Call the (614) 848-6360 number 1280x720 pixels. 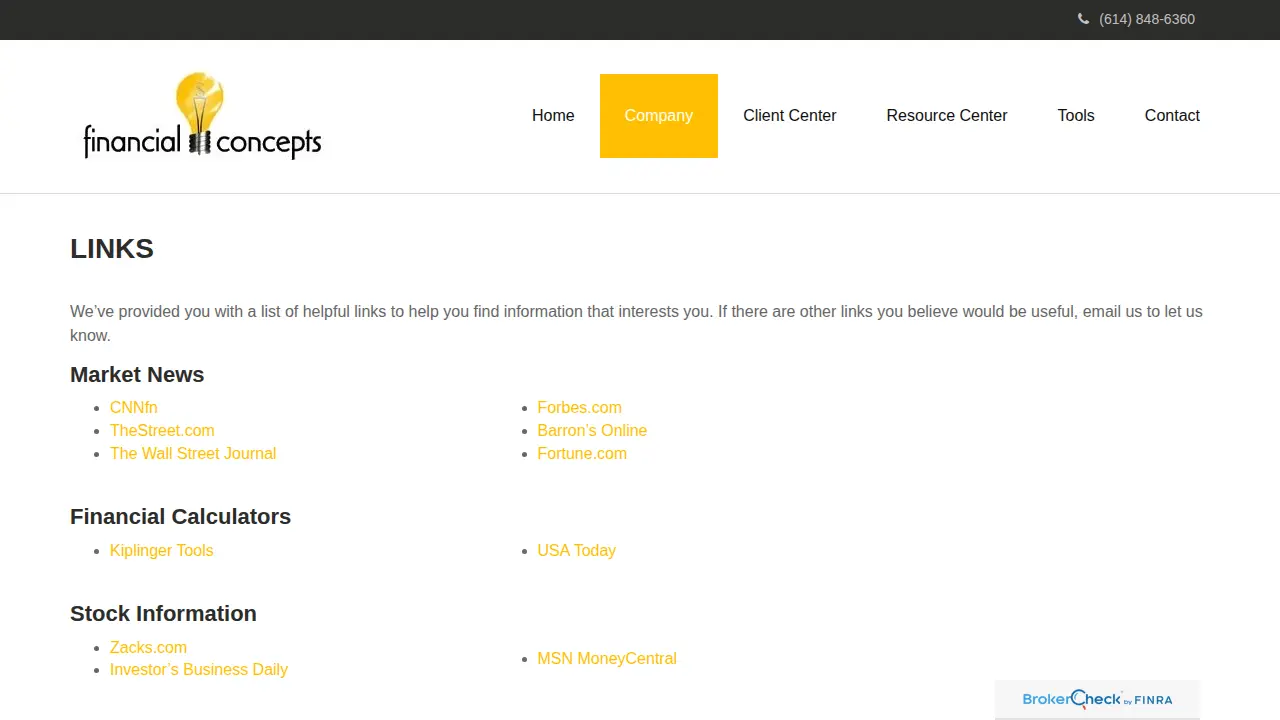(x=1146, y=19)
